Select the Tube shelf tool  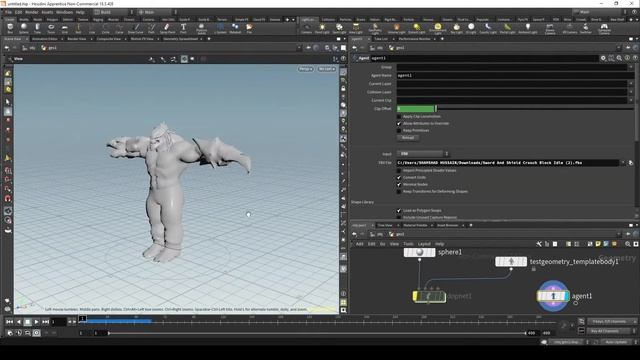point(37,29)
